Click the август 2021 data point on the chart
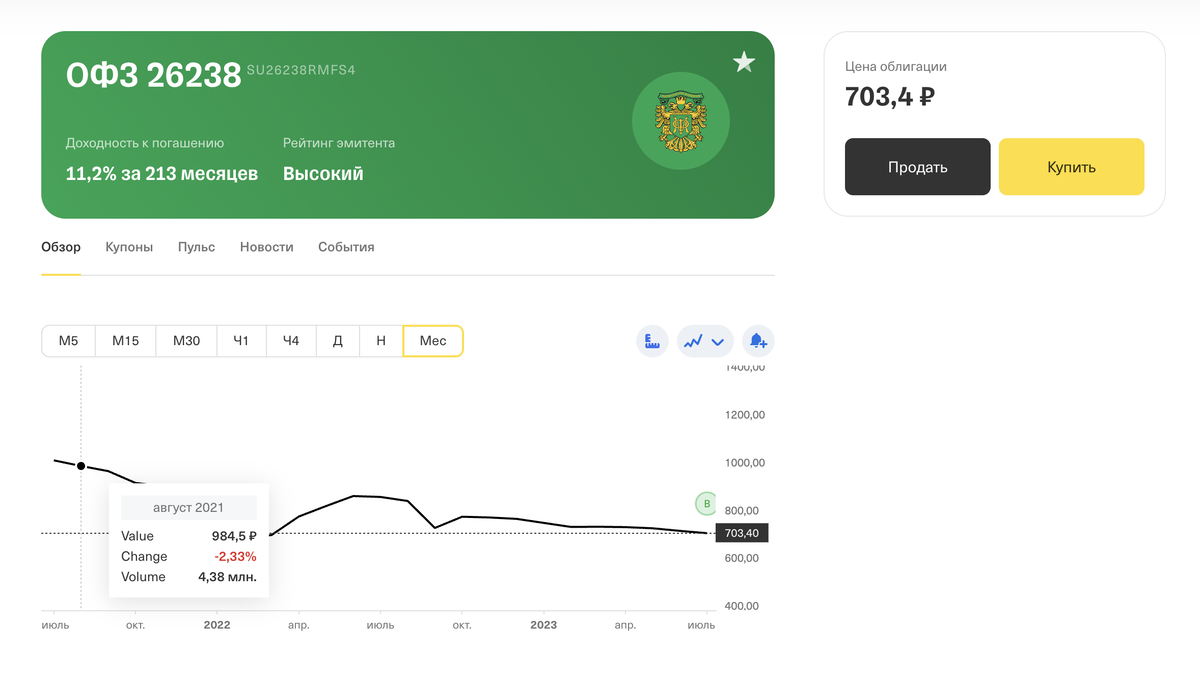 click(80, 465)
